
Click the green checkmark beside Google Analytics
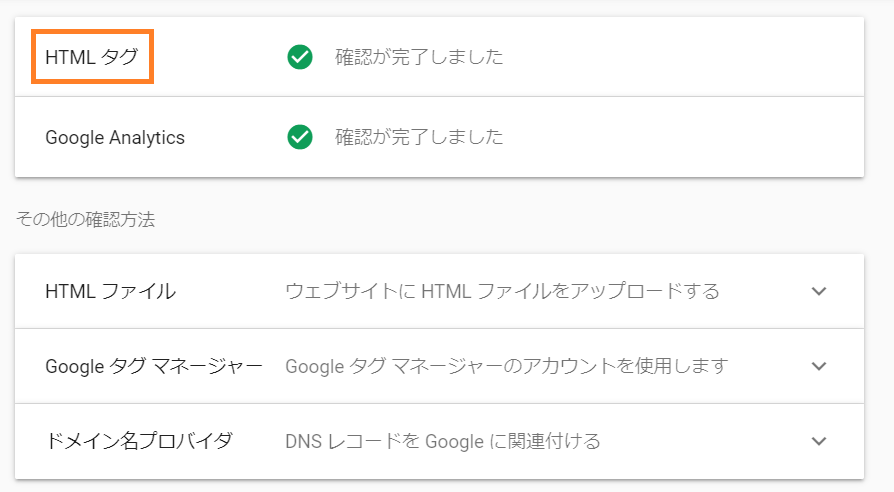click(300, 137)
